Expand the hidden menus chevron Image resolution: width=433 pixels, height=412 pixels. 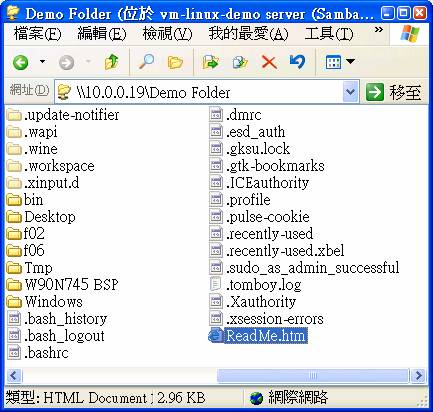pos(378,30)
